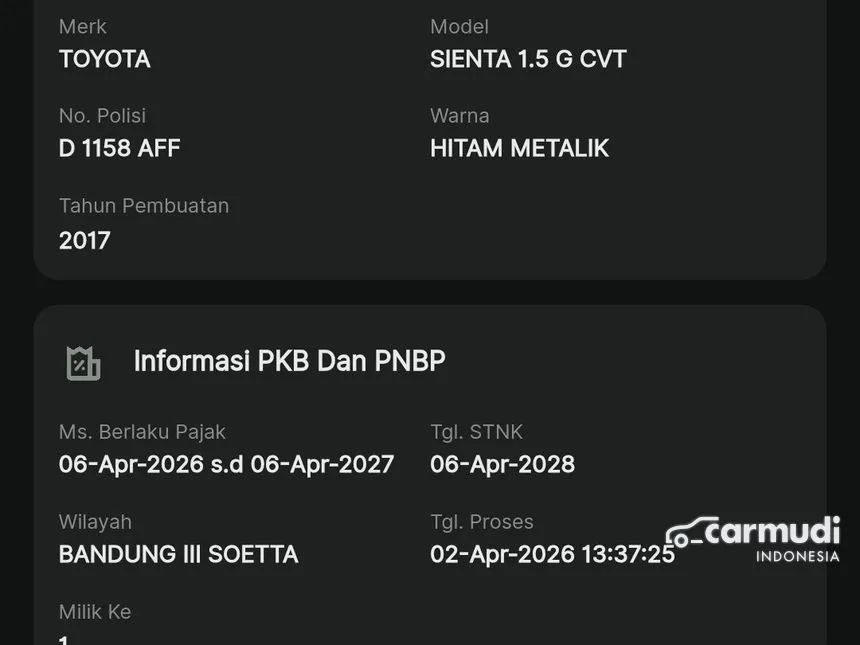The width and height of the screenshot is (860, 645).
Task: Select the tax validity date range
Action: pyautogui.click(x=226, y=464)
